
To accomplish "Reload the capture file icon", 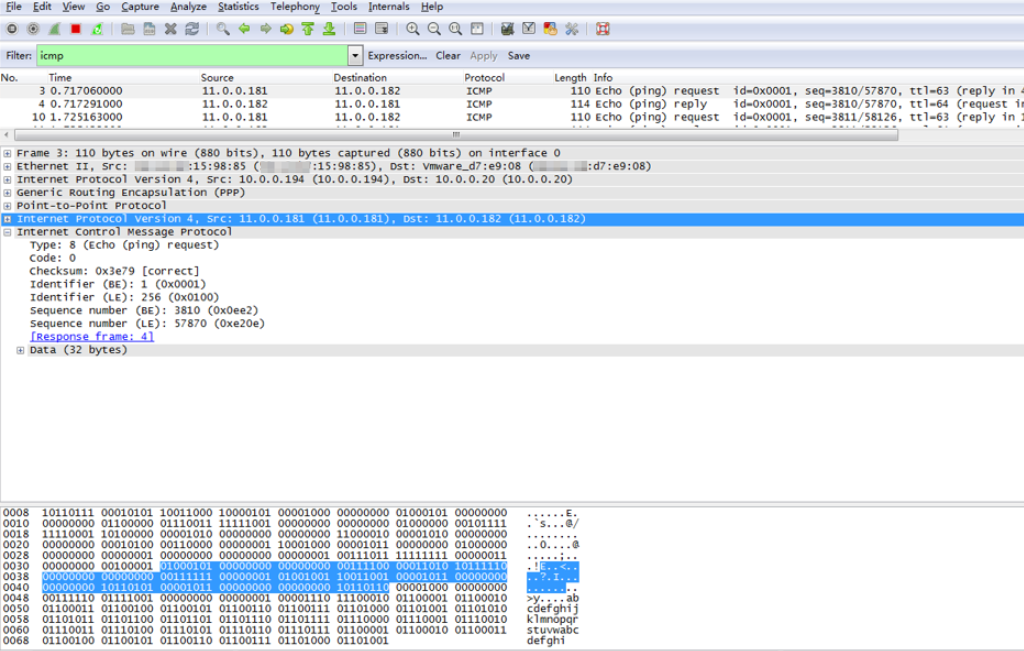I will [192, 29].
